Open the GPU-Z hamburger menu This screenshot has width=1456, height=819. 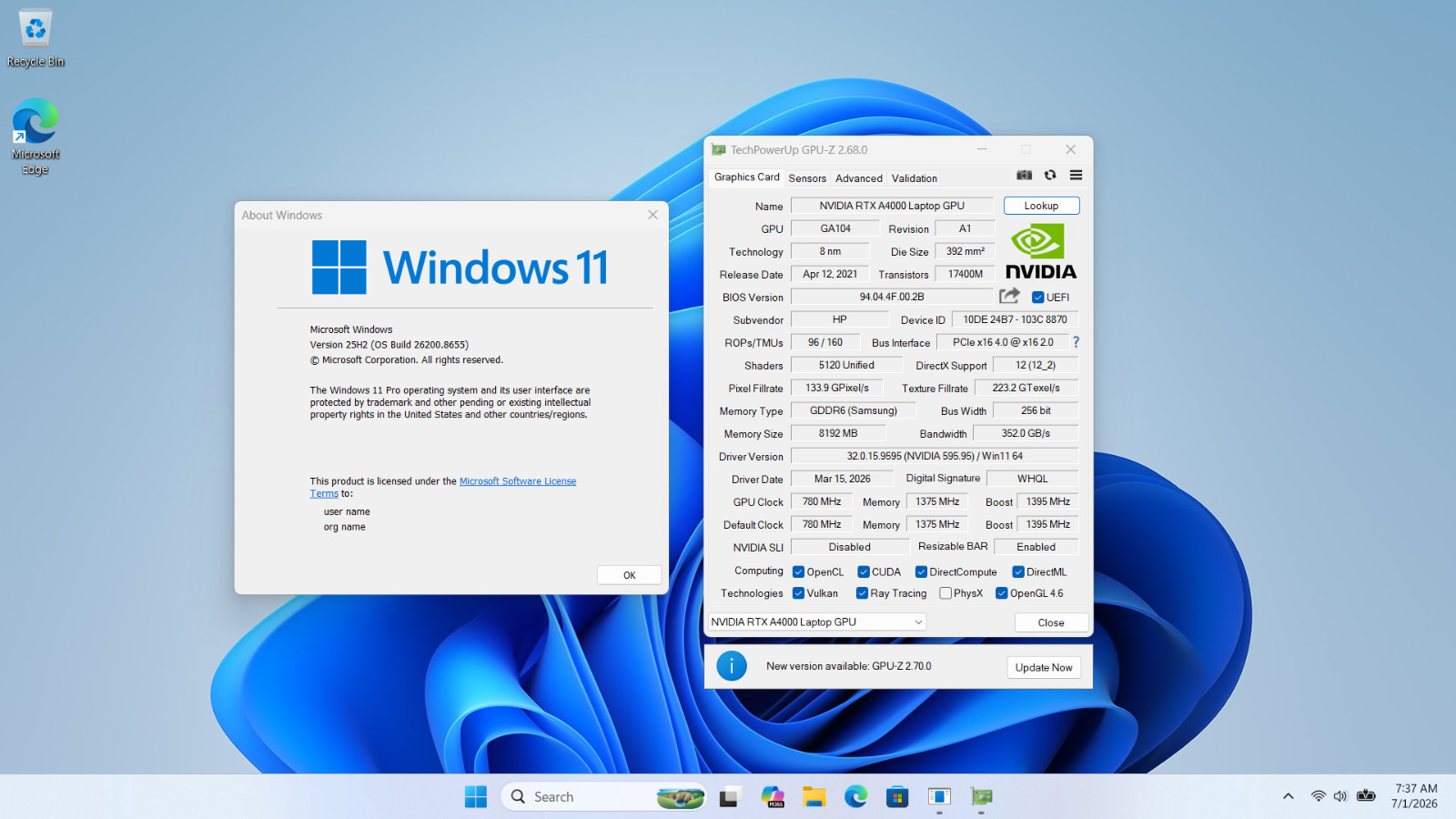(1076, 175)
